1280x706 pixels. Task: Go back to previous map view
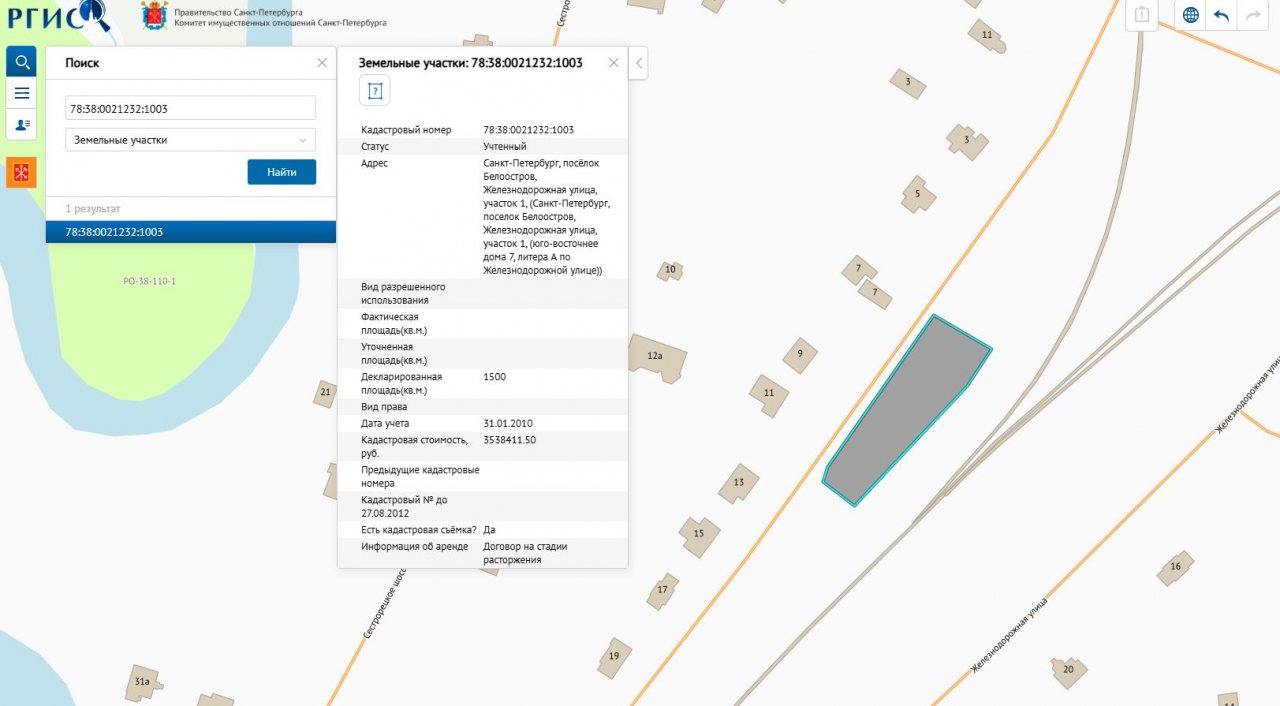pyautogui.click(x=1221, y=15)
